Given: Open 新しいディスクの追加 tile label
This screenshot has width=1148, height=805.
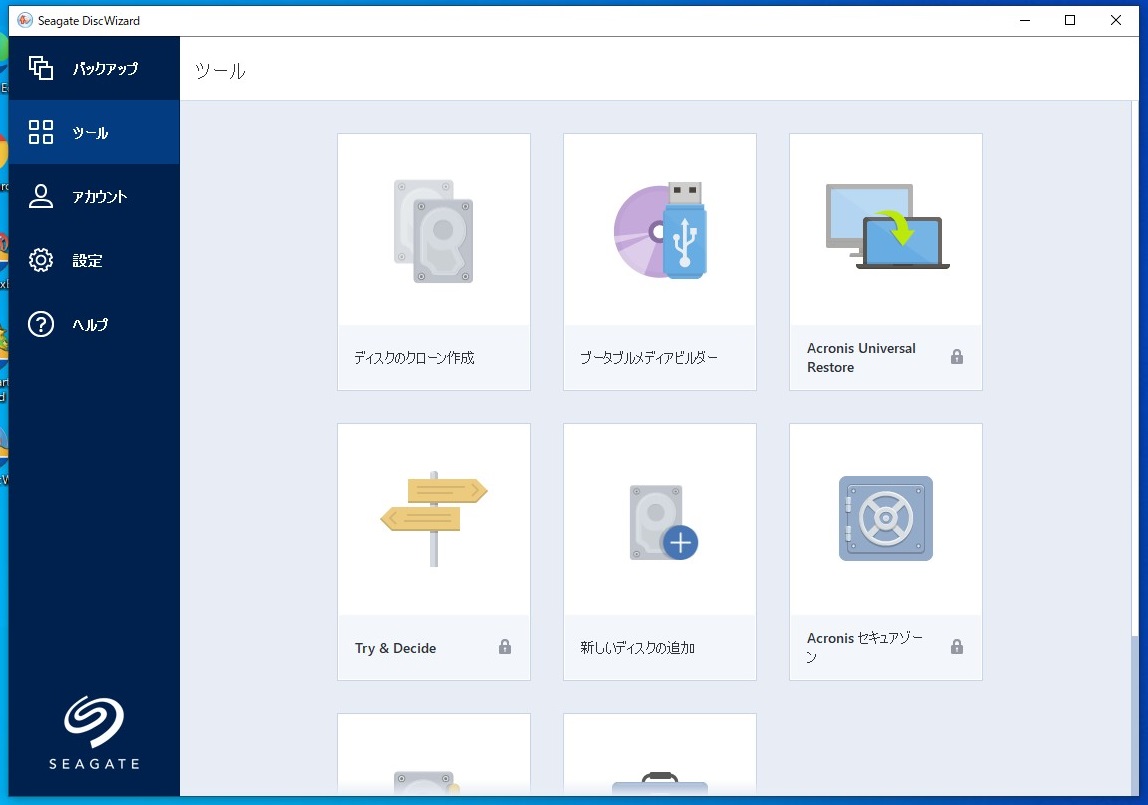Looking at the screenshot, I should pyautogui.click(x=638, y=648).
